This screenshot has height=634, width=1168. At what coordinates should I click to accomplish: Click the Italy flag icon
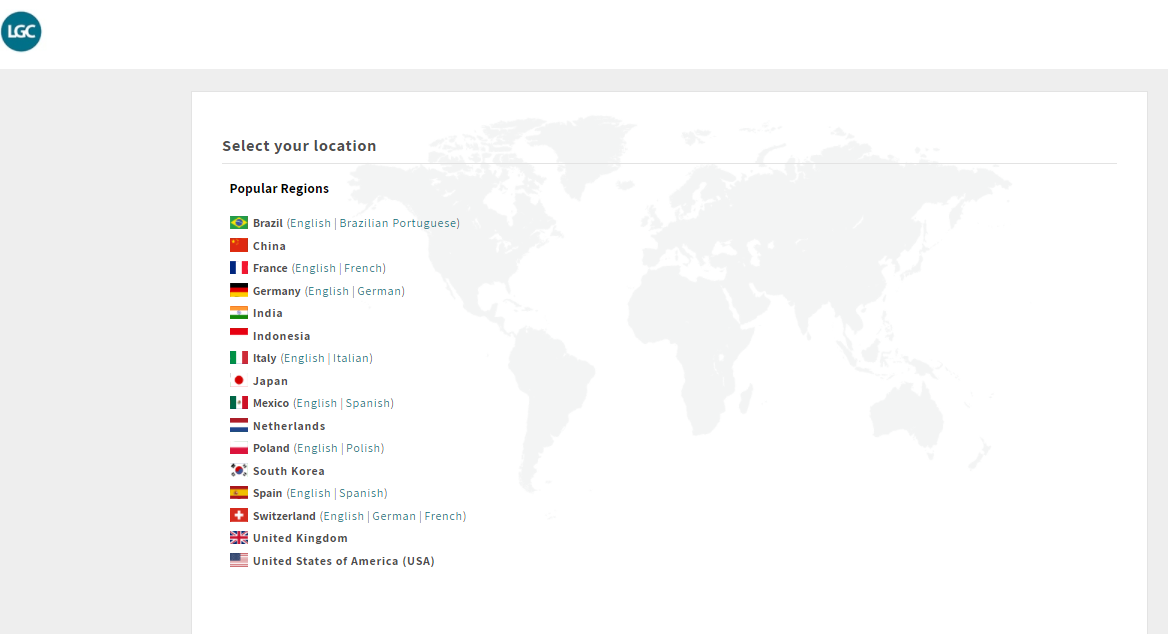(x=238, y=358)
